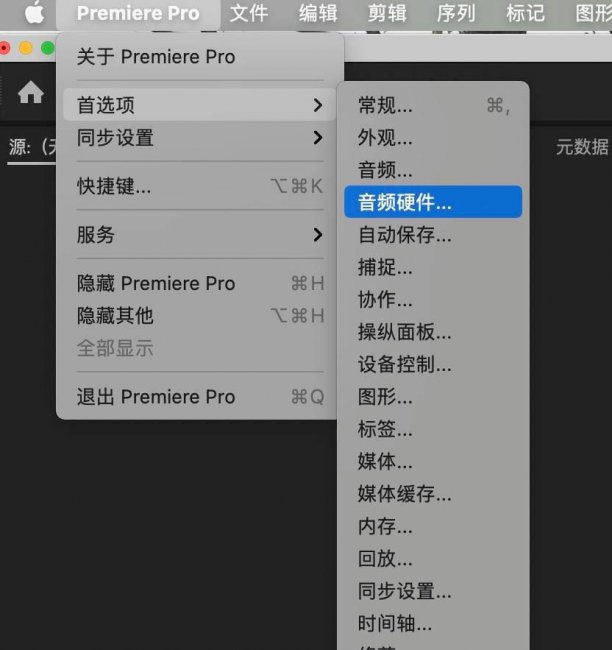Screen dimensions: 612x650
Task: Switch to the 元数据 panel tab
Action: (582, 147)
